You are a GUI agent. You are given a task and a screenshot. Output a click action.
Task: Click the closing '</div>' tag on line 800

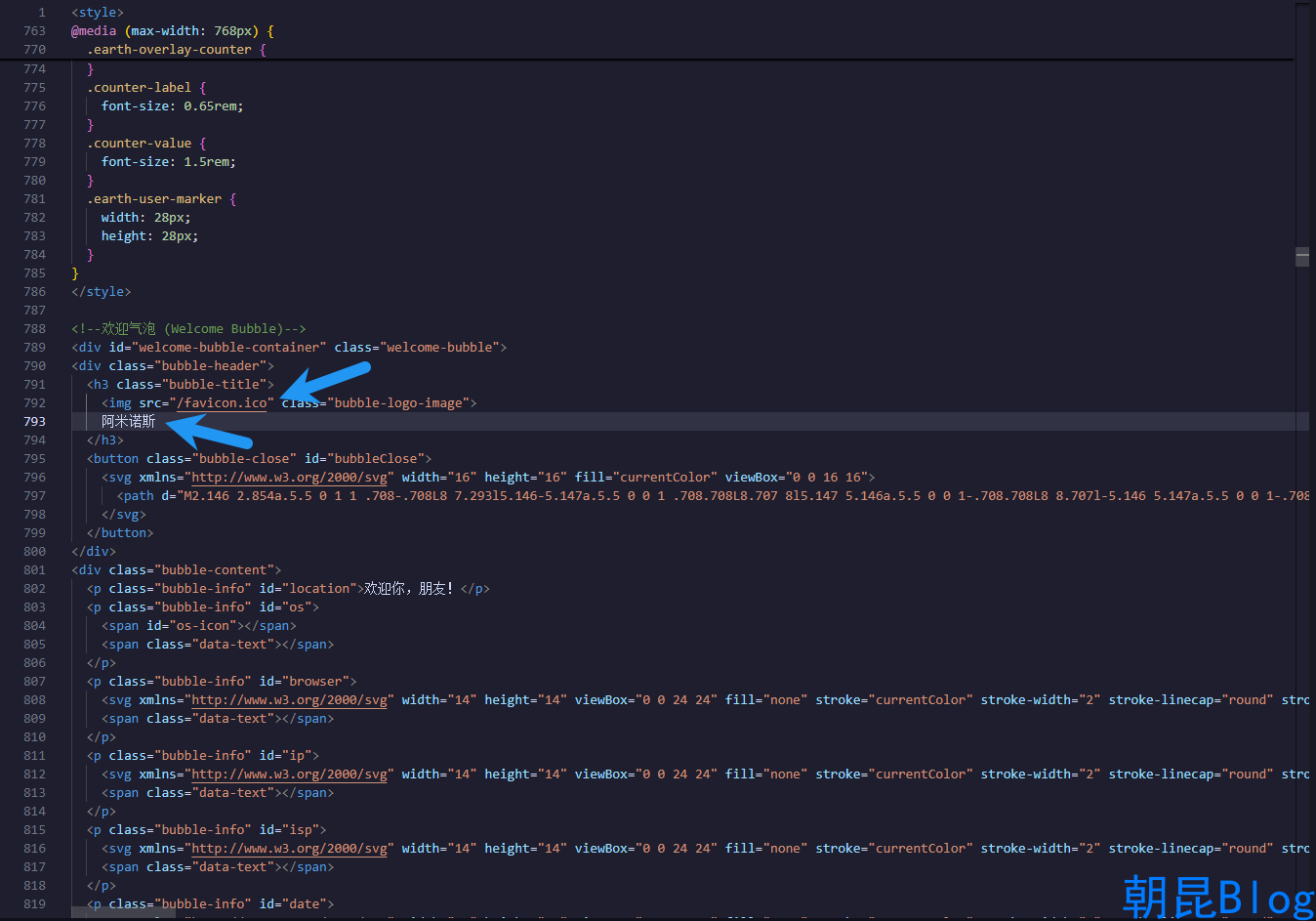click(94, 551)
